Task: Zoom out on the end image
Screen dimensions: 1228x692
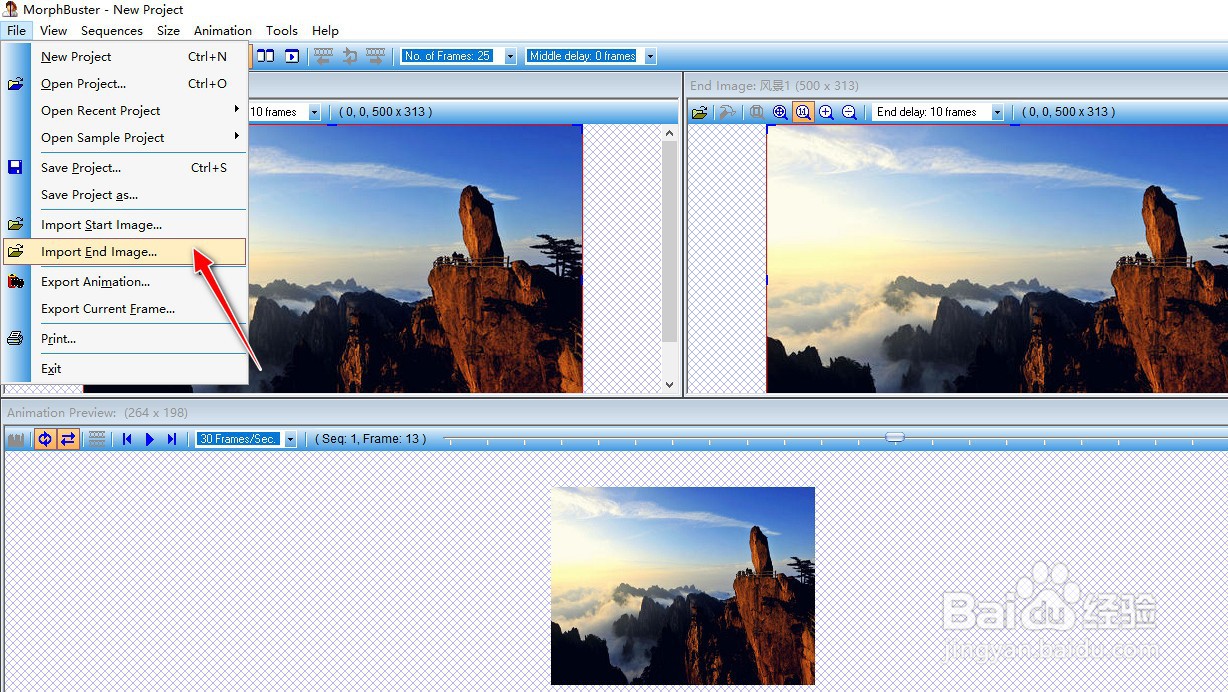Action: 849,112
